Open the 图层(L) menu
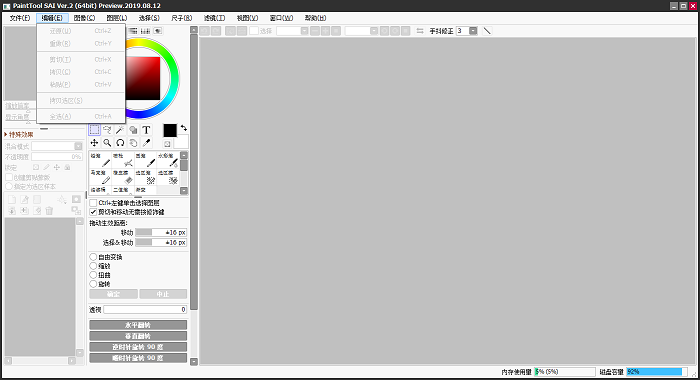This screenshot has width=700, height=380. (x=117, y=18)
